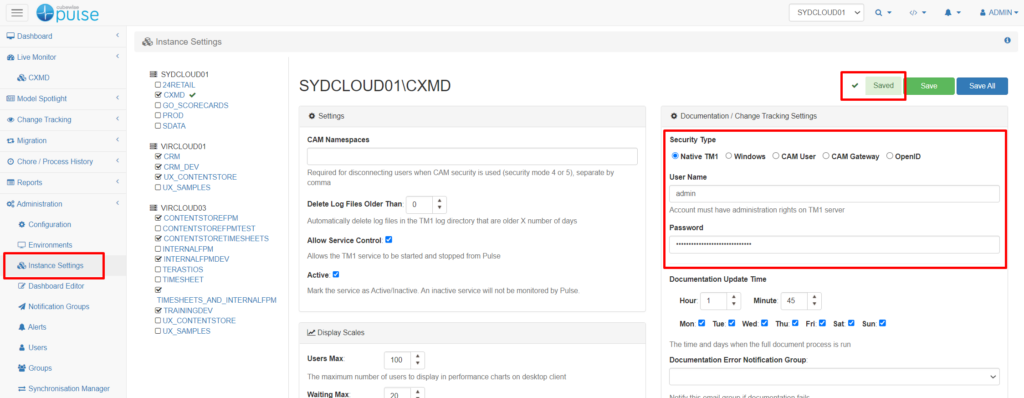
Task: Check the SDATA instance checkbox
Action: pyautogui.click(x=157, y=125)
